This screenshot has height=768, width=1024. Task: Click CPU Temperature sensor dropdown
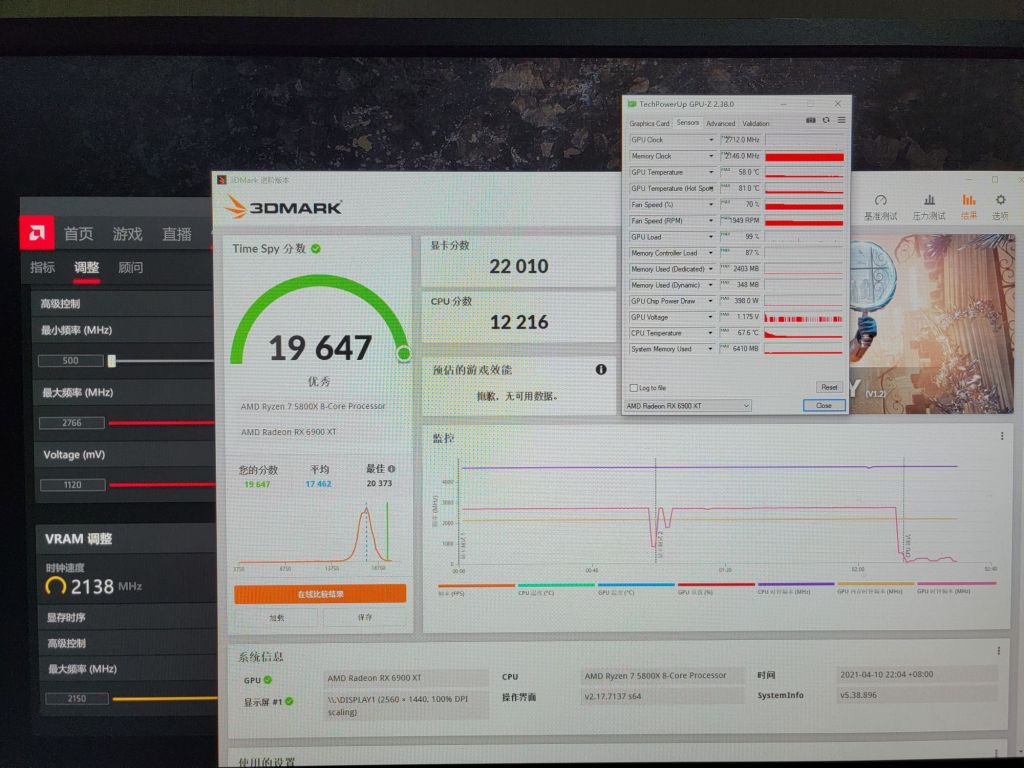click(711, 333)
